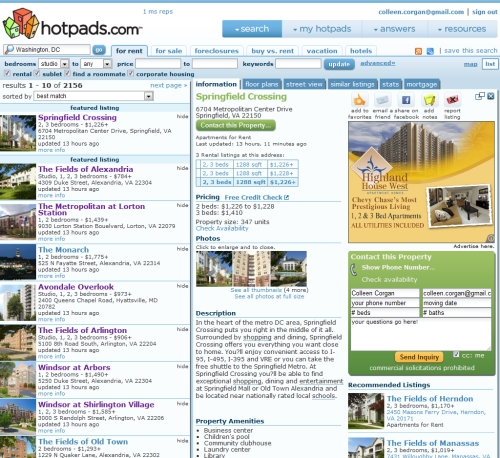Open the minimum bedrooms studio dropdown

point(54,64)
